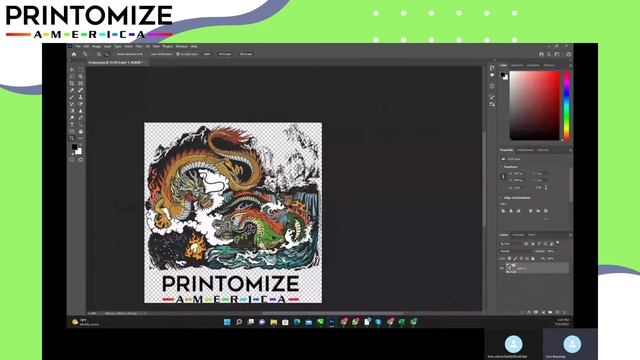Select the Spot Healing Brush tool
The height and width of the screenshot is (360, 640).
click(x=80, y=90)
